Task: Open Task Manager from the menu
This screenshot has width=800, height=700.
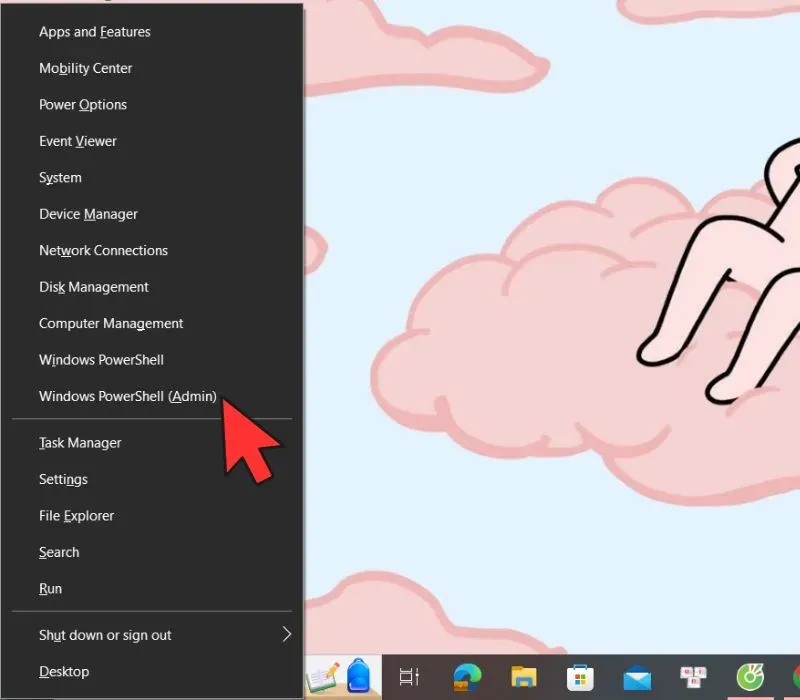Action: 80,443
